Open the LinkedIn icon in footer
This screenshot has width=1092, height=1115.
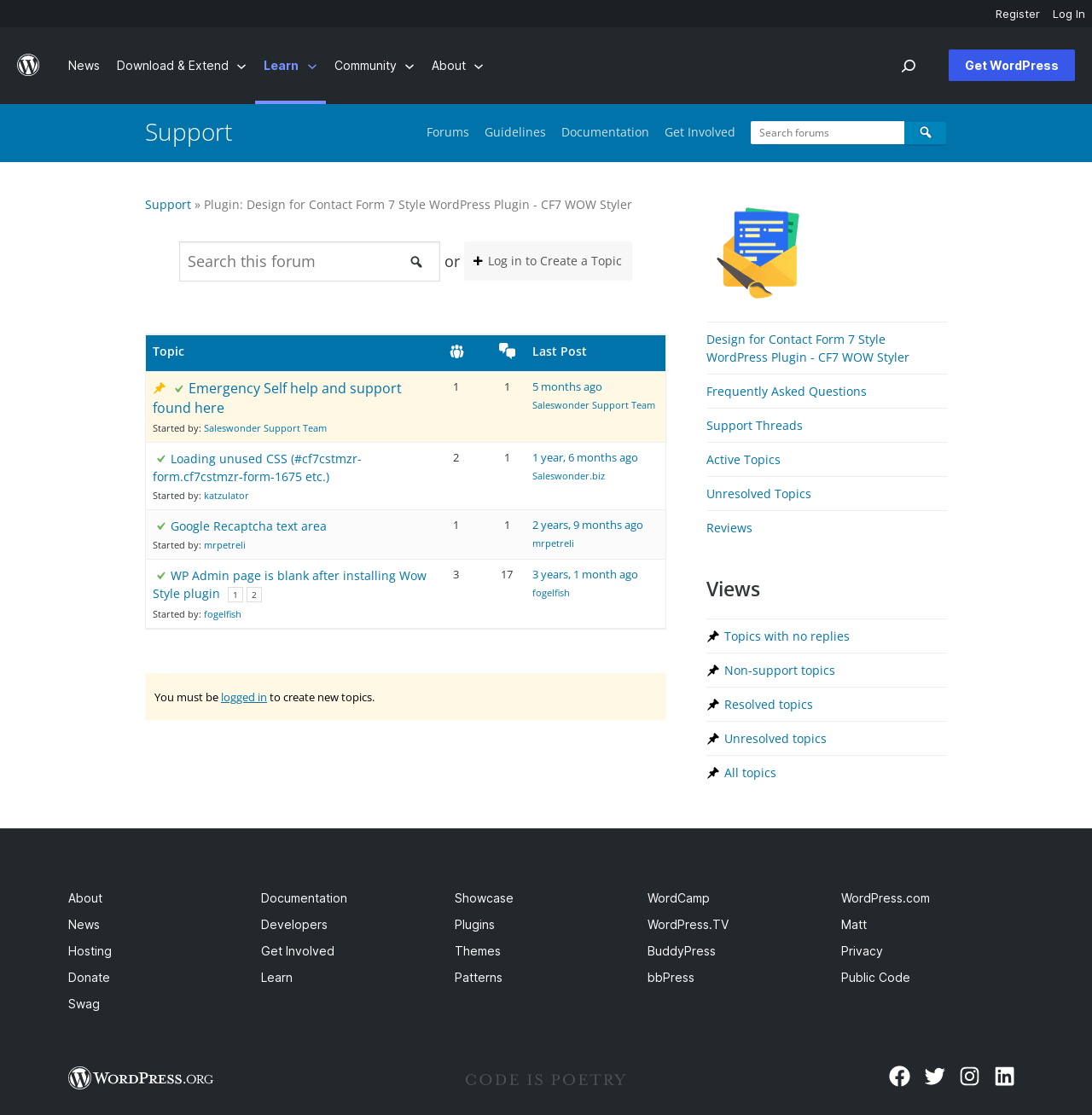tap(1004, 1077)
